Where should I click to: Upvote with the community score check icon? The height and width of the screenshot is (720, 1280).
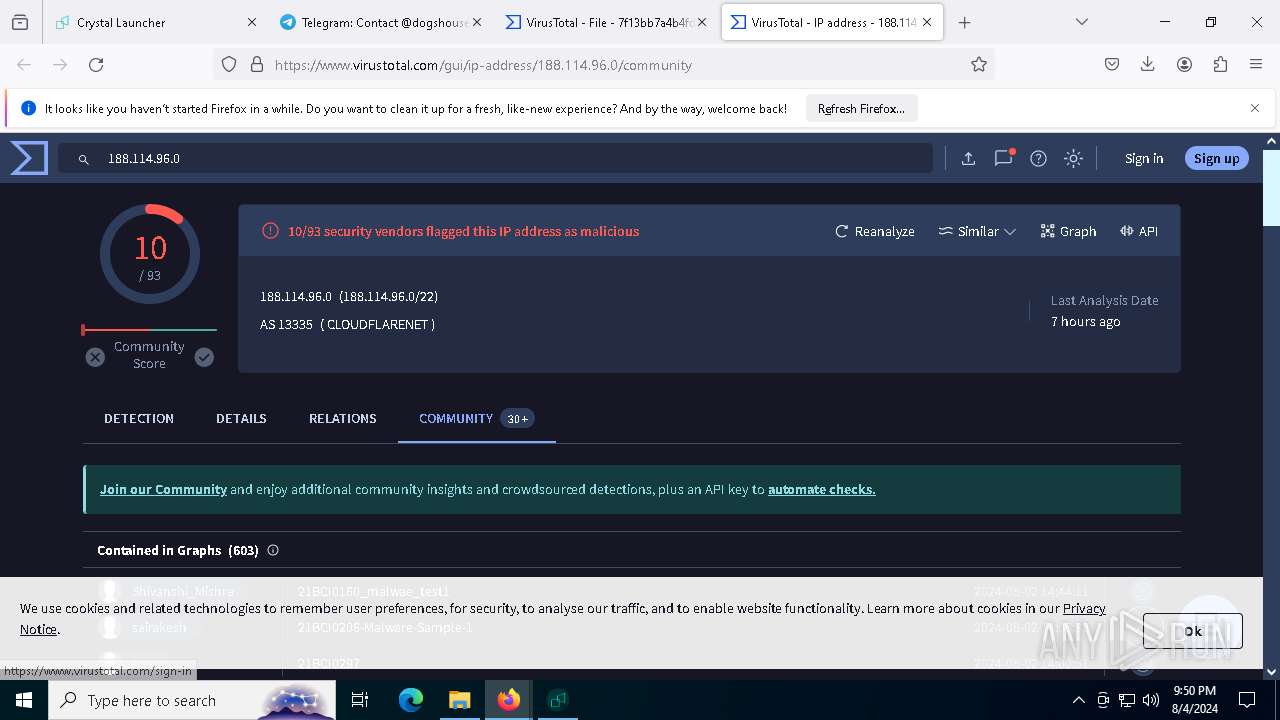pos(204,357)
